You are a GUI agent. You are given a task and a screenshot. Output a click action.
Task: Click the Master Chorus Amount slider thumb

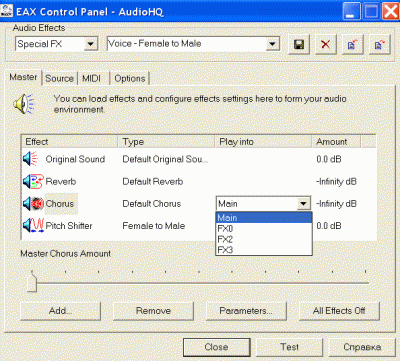point(32,282)
